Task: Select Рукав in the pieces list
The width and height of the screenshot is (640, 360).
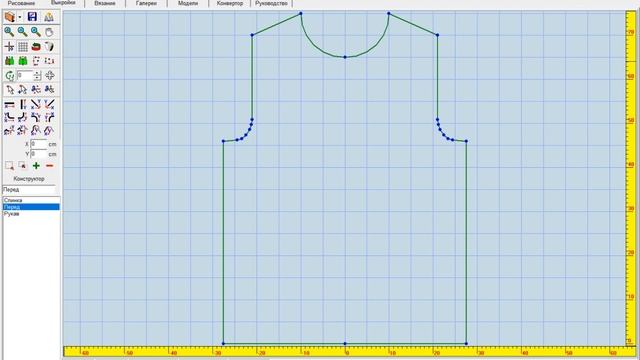Action: (x=31, y=214)
